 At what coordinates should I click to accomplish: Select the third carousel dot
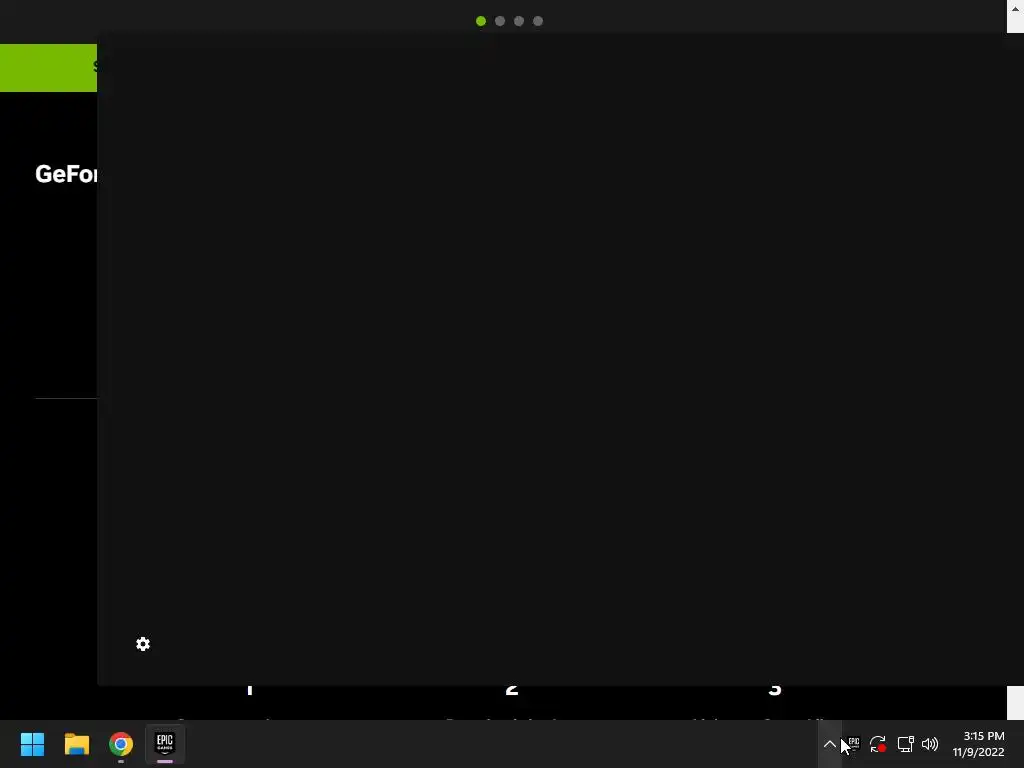519,21
